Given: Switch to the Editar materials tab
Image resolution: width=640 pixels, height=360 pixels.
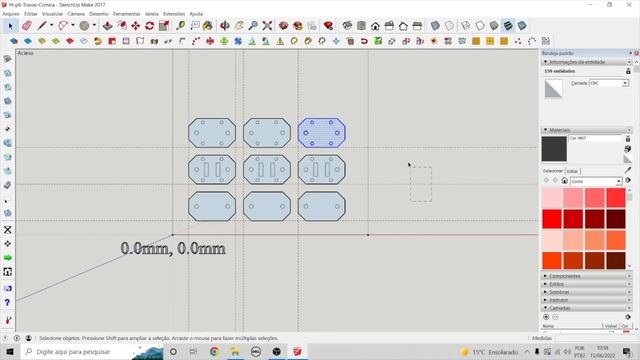Looking at the screenshot, I should [572, 171].
